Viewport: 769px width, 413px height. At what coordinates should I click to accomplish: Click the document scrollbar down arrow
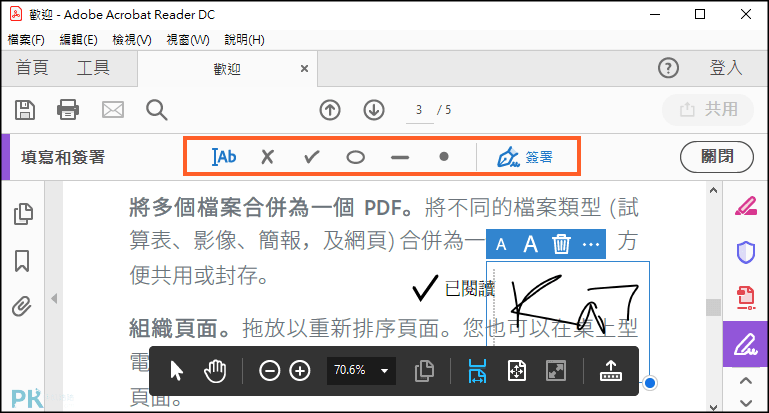714,407
